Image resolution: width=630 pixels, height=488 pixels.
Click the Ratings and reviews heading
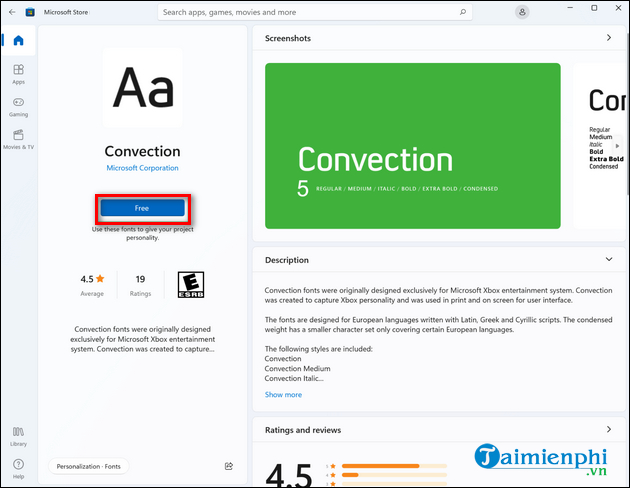(x=303, y=430)
